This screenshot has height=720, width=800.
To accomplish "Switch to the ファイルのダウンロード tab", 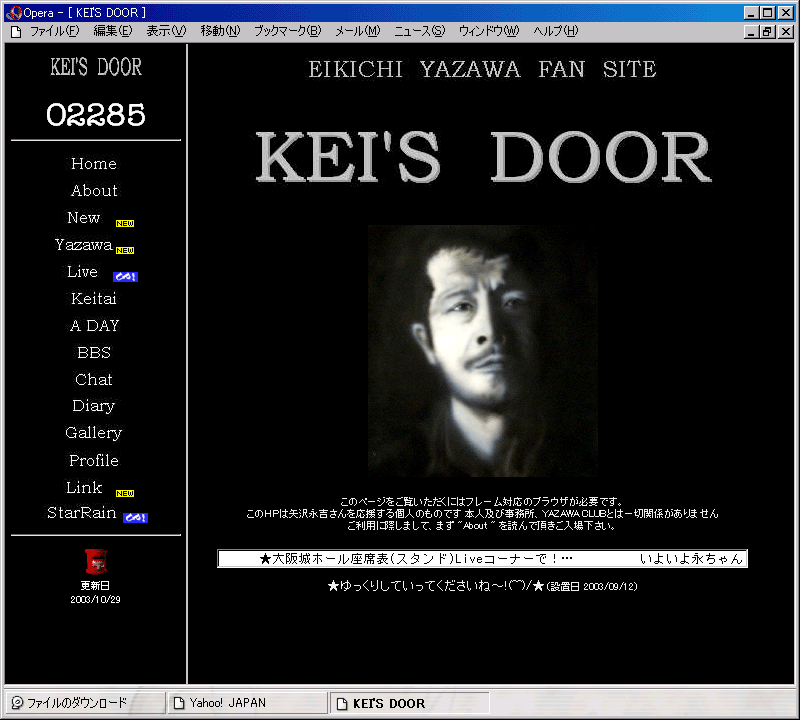I will pos(85,703).
